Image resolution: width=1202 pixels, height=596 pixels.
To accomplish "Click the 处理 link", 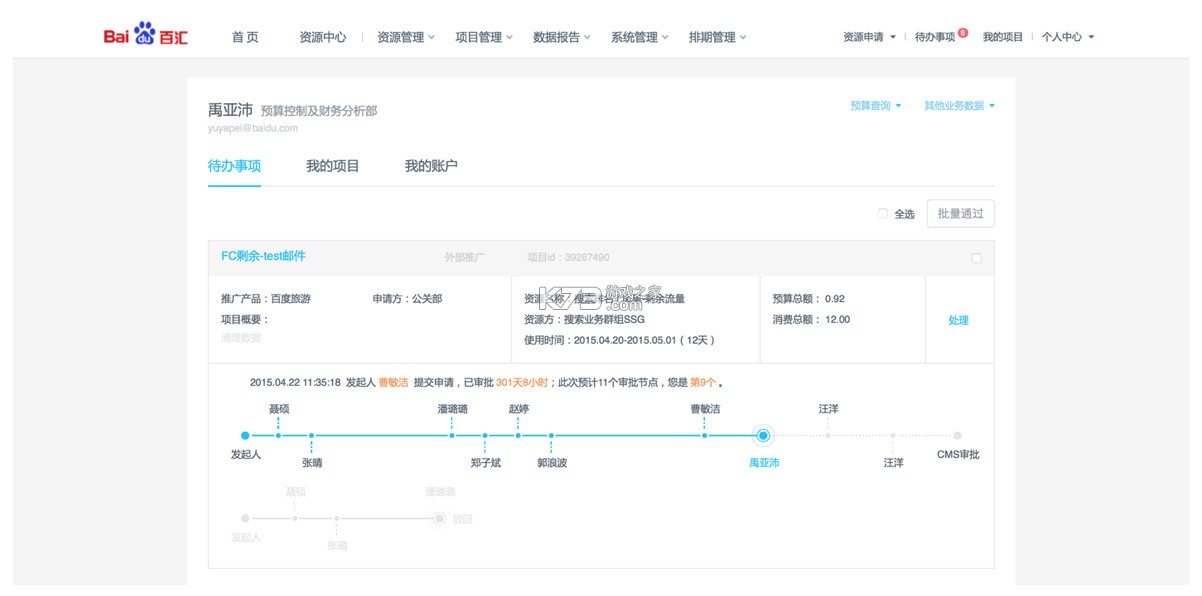I will 958,321.
